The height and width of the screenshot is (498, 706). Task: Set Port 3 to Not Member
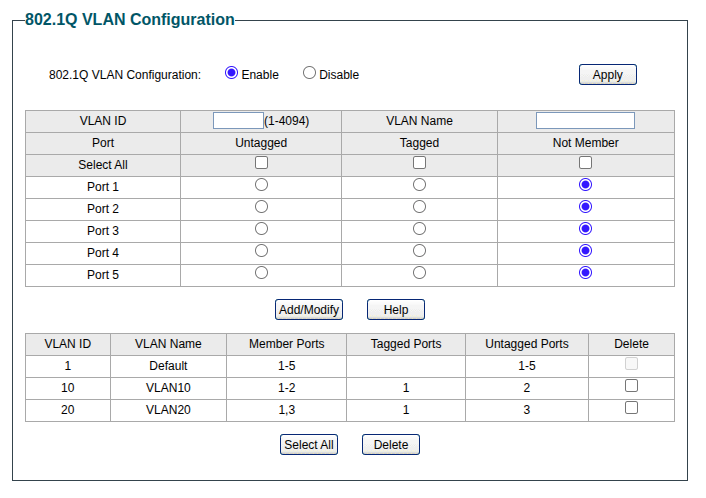coord(585,229)
